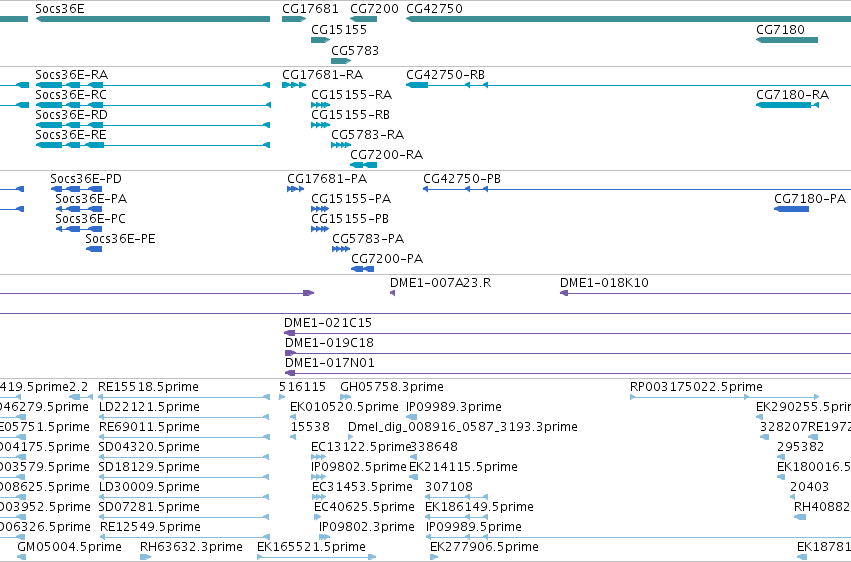Click the CG17681 gene label
The image size is (851, 562).
point(310,9)
